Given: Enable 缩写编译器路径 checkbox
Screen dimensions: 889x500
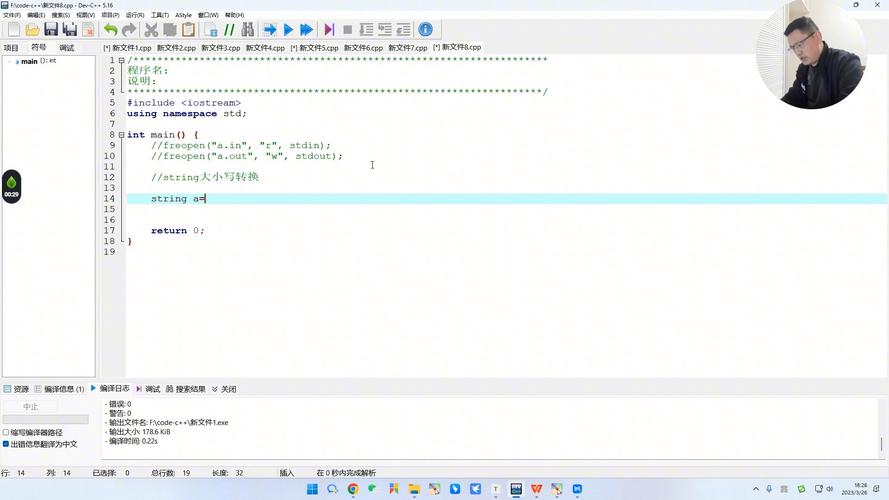Looking at the screenshot, I should click(x=6, y=432).
